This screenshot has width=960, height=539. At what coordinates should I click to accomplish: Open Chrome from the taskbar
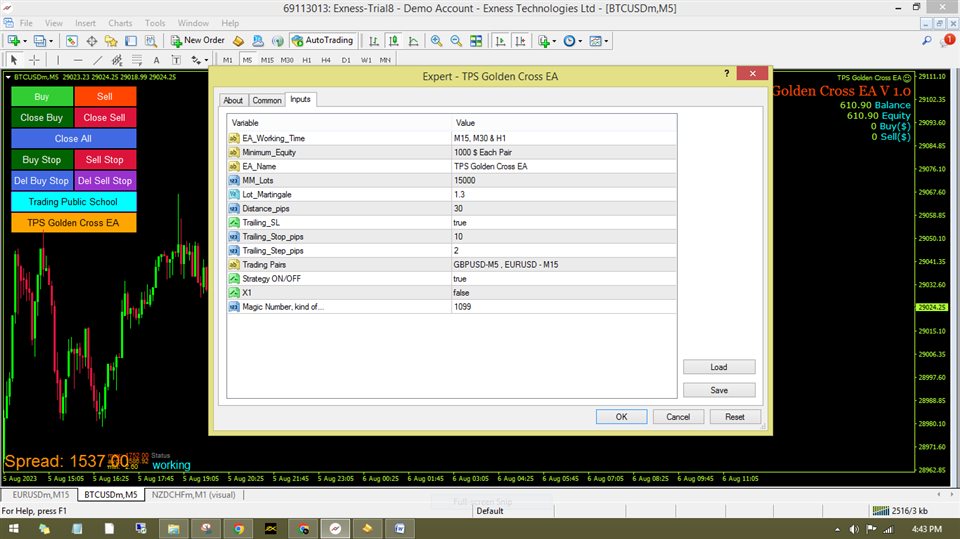(x=238, y=529)
